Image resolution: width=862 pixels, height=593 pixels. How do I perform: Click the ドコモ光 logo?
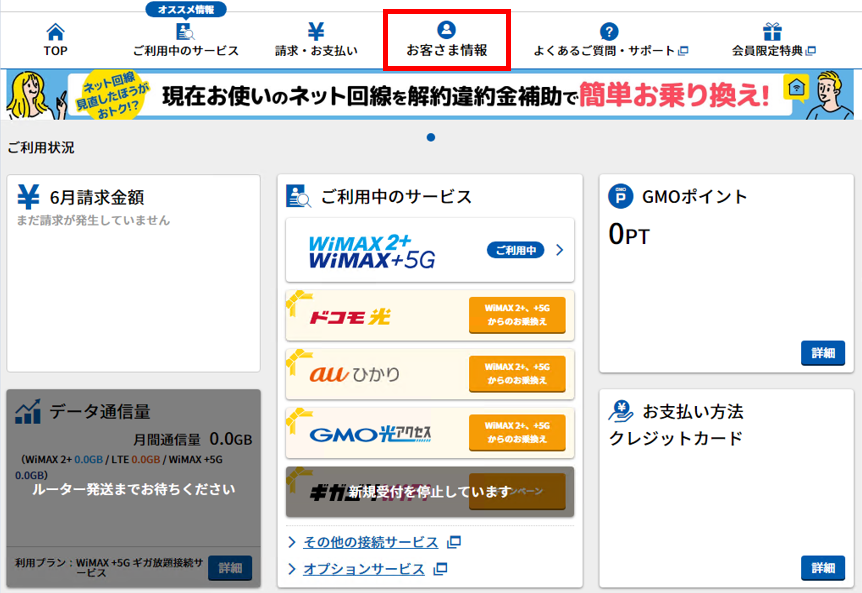(x=350, y=317)
